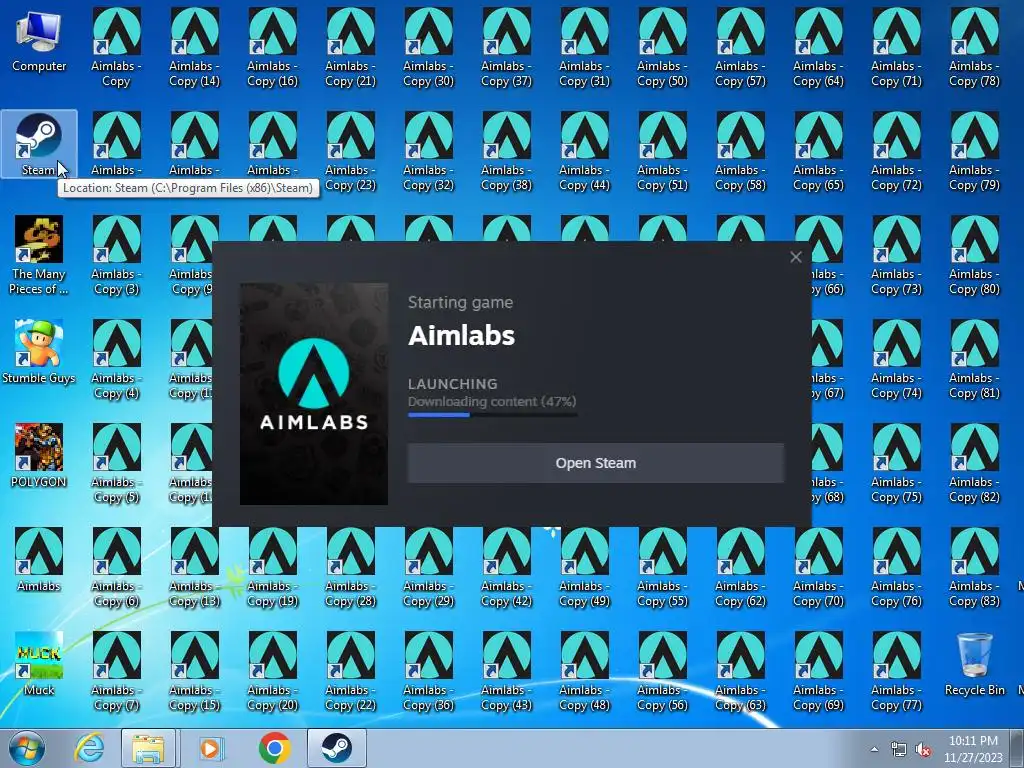Select the original Aimlabs desktop shortcut
The height and width of the screenshot is (768, 1024).
[39, 560]
